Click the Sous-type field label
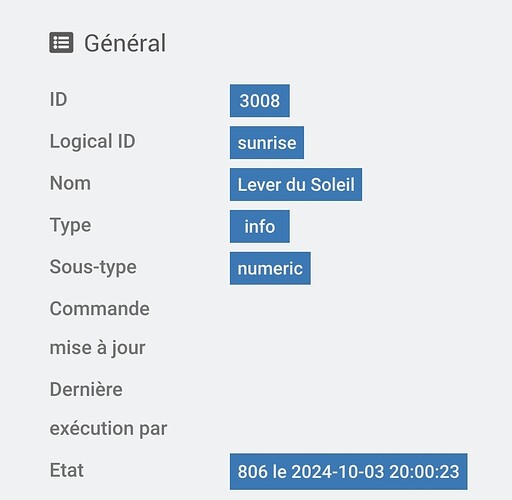The height and width of the screenshot is (500, 512). 93,267
